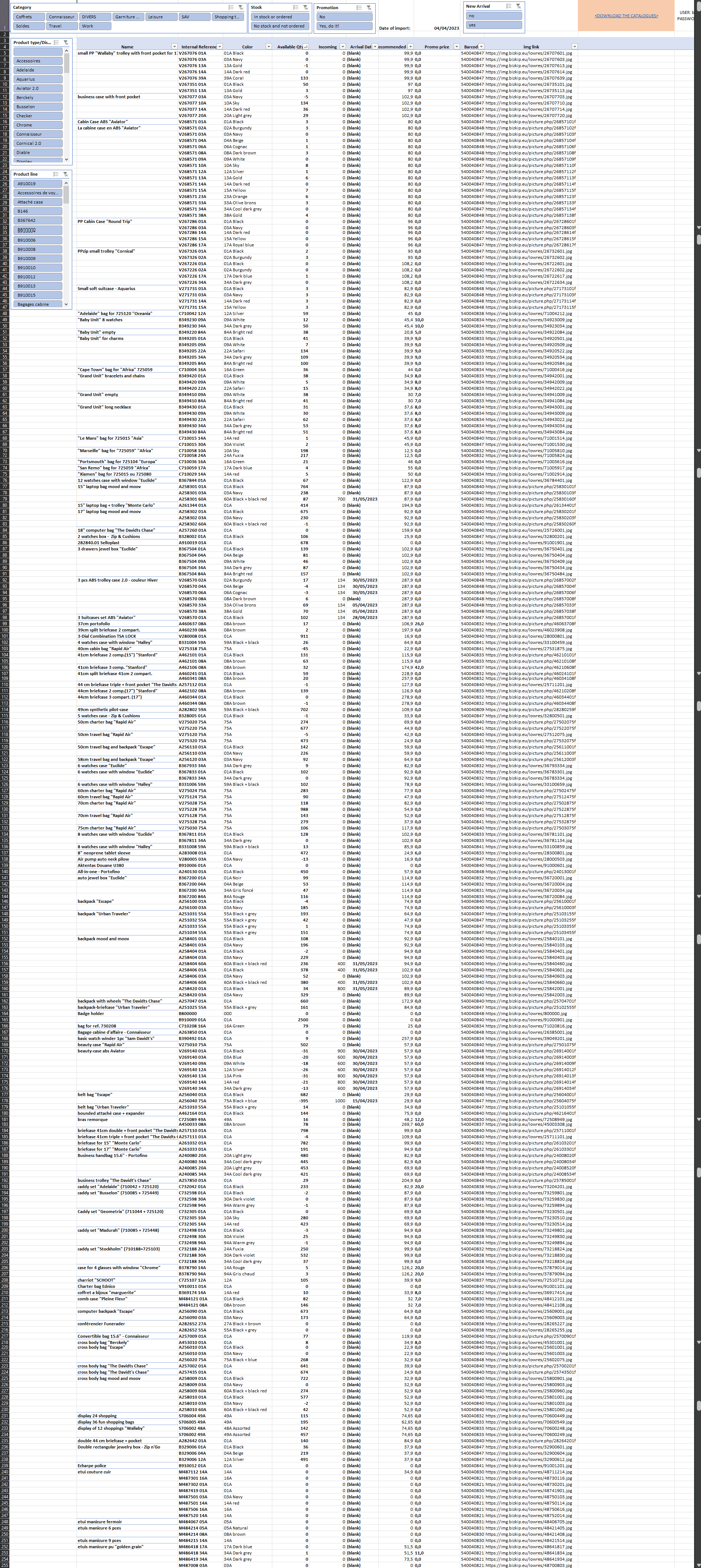The width and height of the screenshot is (701, 1568).
Task: Select cell 'Small soft suitcase - Aquarius'
Action: pos(127,289)
